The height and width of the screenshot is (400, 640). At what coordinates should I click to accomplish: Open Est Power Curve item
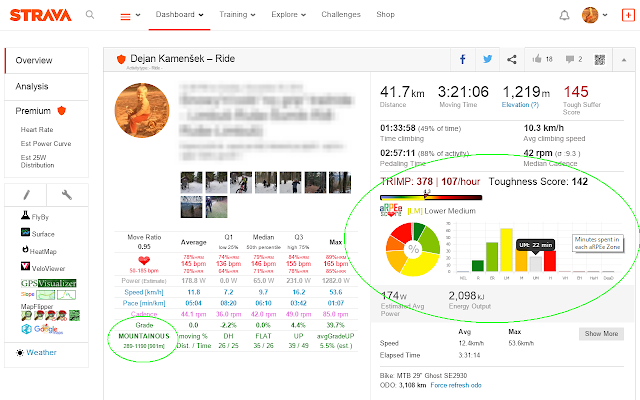[x=46, y=144]
